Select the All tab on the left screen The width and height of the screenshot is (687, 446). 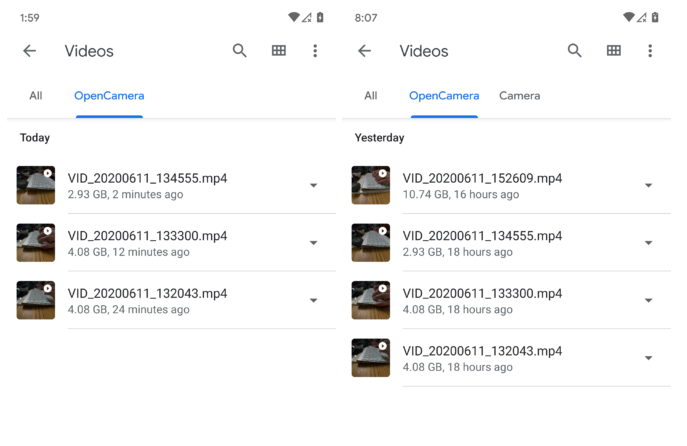tap(36, 96)
